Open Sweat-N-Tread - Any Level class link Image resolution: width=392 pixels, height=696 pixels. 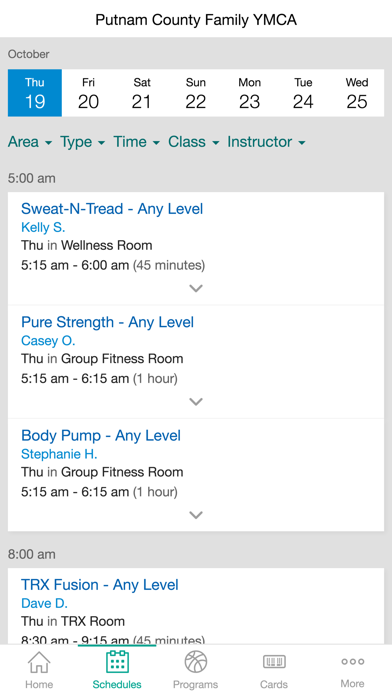pyautogui.click(x=112, y=209)
